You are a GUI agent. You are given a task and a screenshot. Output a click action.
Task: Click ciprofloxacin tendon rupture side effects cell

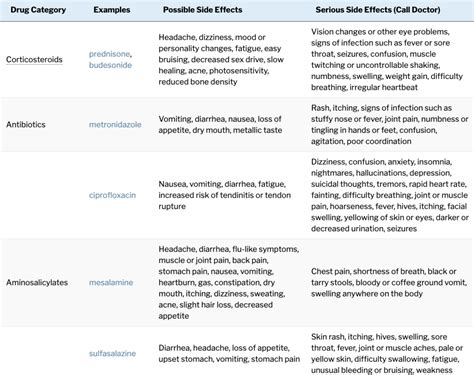coord(225,195)
